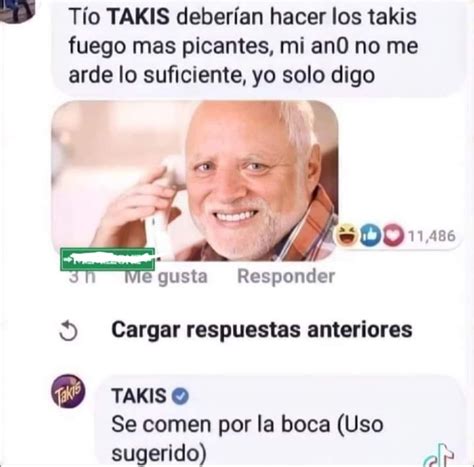The image size is (474, 467).
Task: Click the reaction icons cluster on comment
Action: [x=370, y=236]
